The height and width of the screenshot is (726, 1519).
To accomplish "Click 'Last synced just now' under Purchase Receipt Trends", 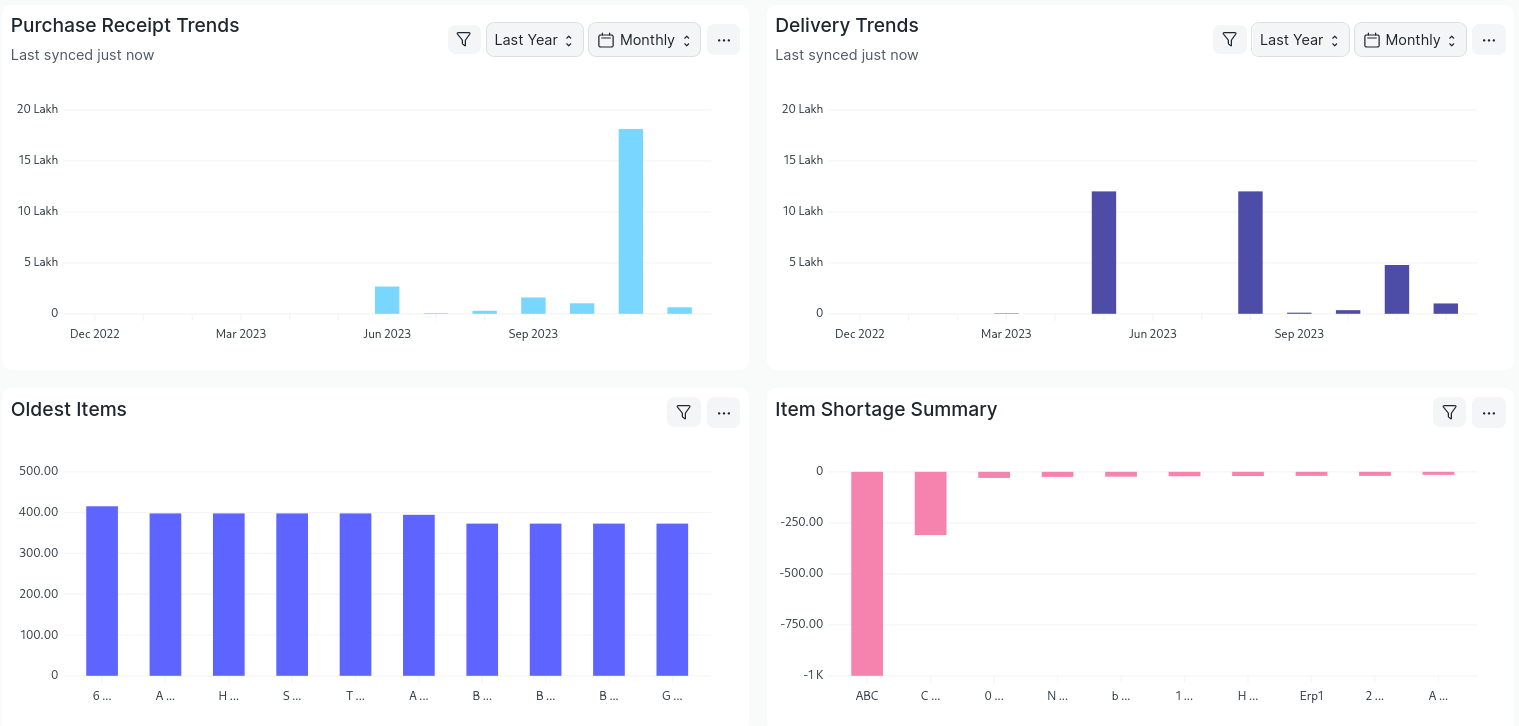I will (82, 55).
